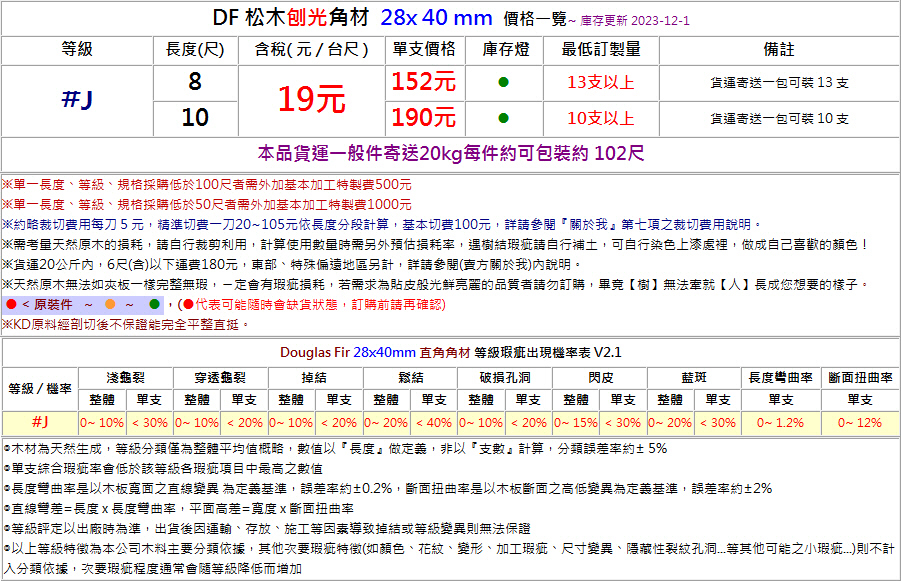
Task: Click the note 貨運寄送一包可裝 13 支
Action: [779, 83]
